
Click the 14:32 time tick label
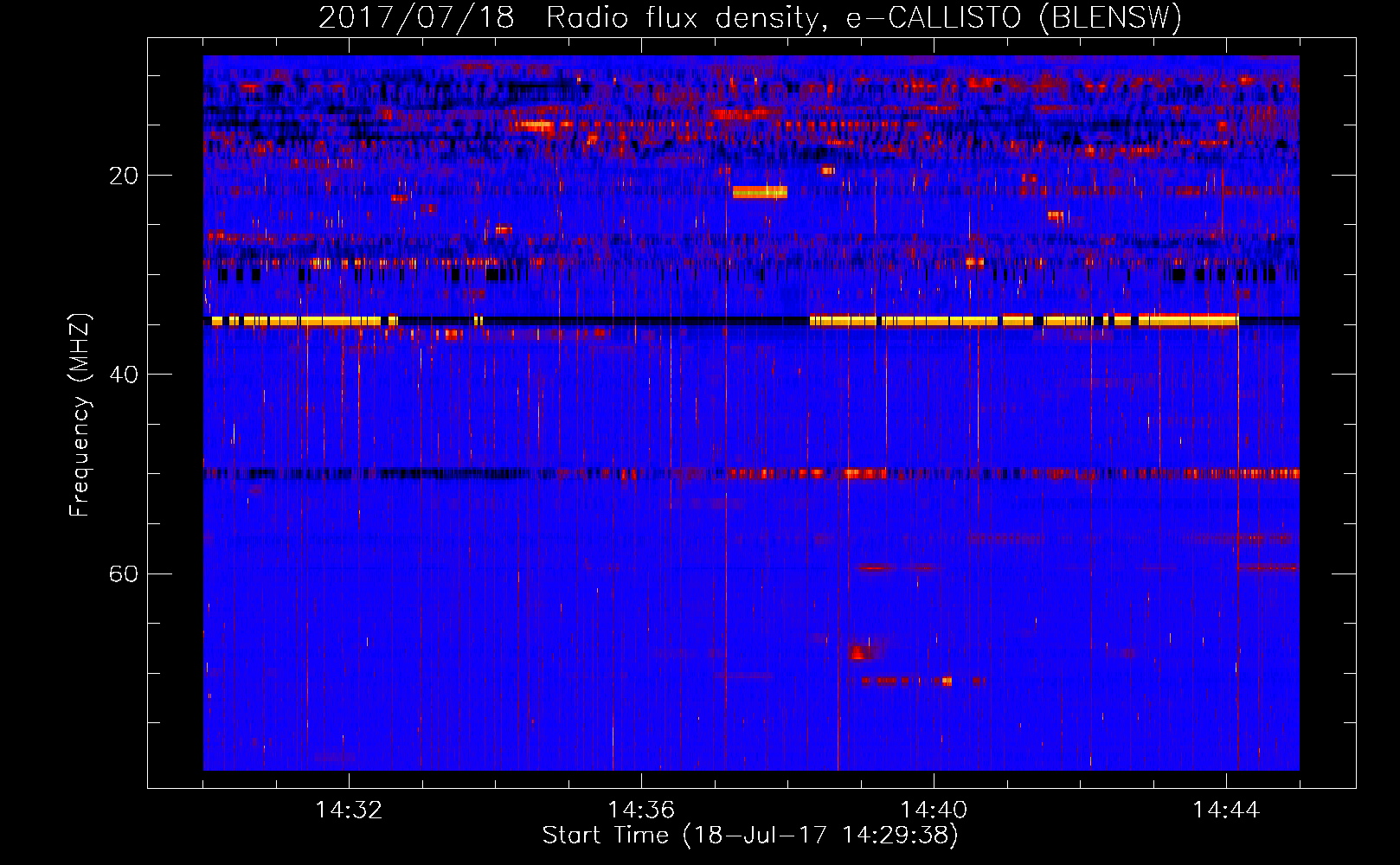(349, 811)
